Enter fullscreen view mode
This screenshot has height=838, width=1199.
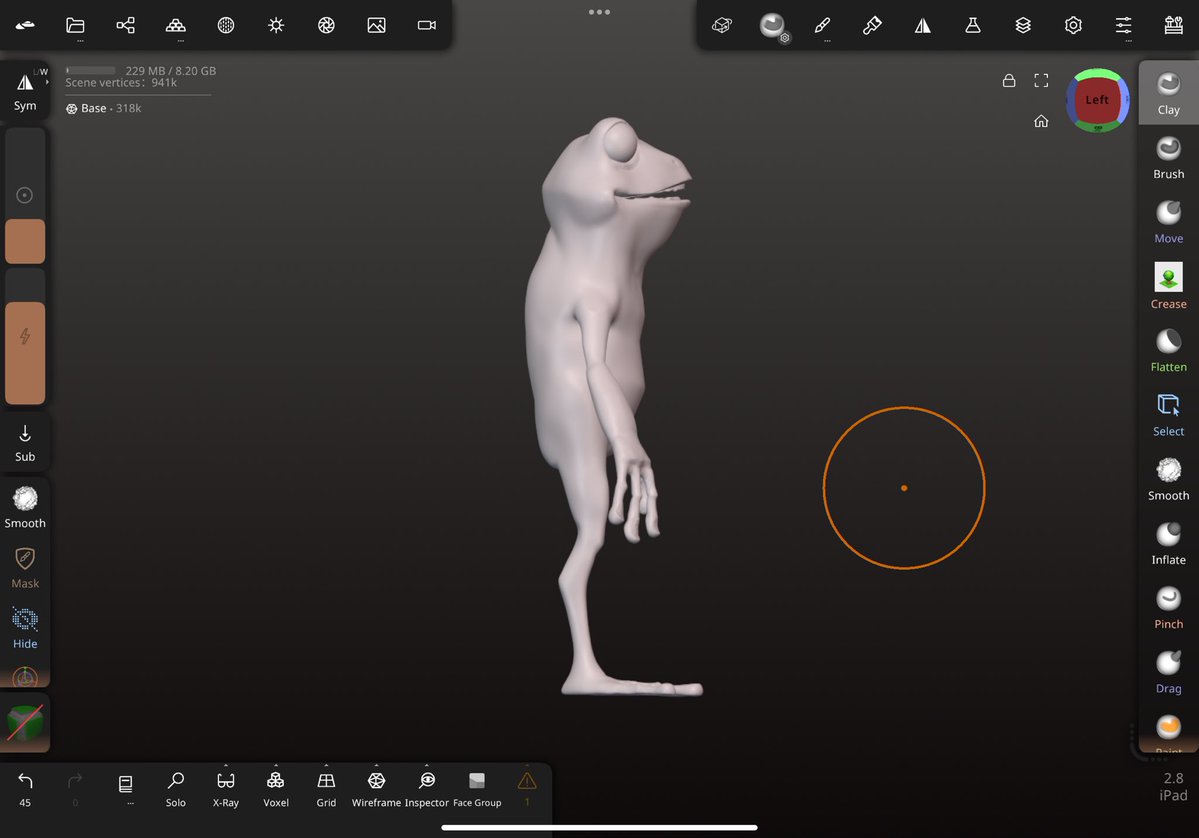click(1041, 80)
